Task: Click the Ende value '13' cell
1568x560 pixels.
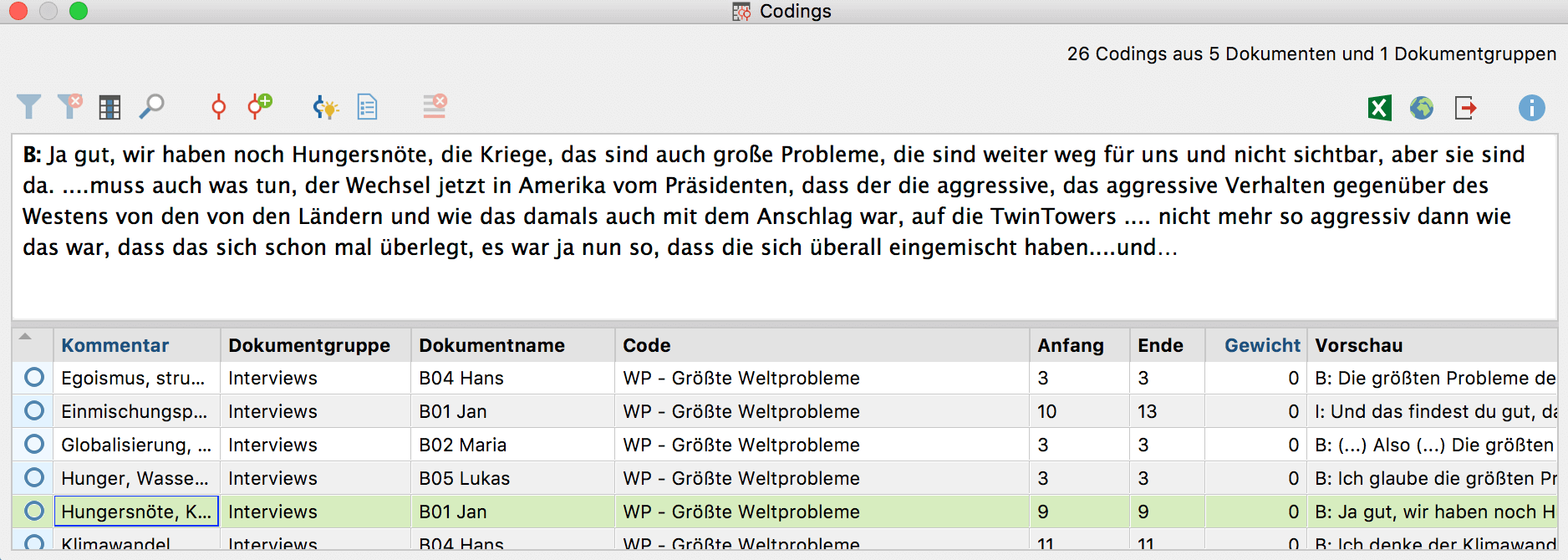Action: [x=1167, y=411]
